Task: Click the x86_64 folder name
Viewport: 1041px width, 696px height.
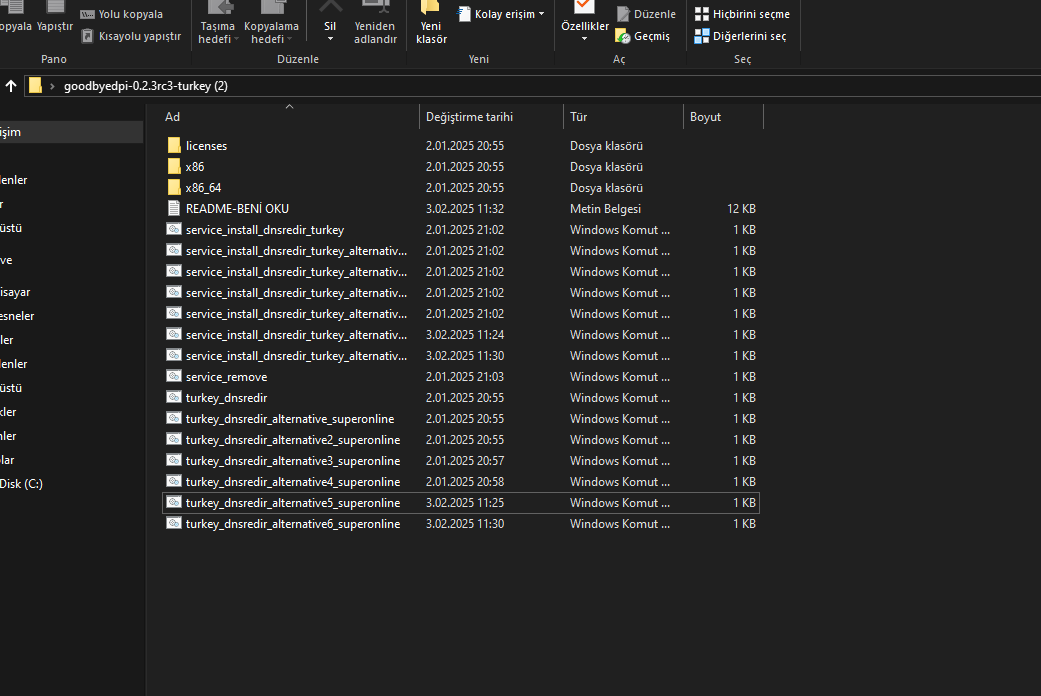Action: coord(203,188)
